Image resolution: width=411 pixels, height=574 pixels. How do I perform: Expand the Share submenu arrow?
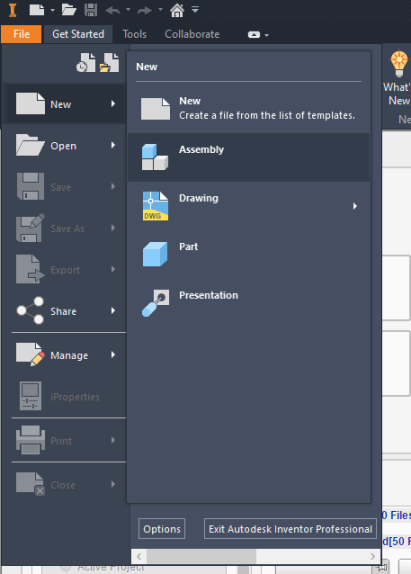click(113, 311)
